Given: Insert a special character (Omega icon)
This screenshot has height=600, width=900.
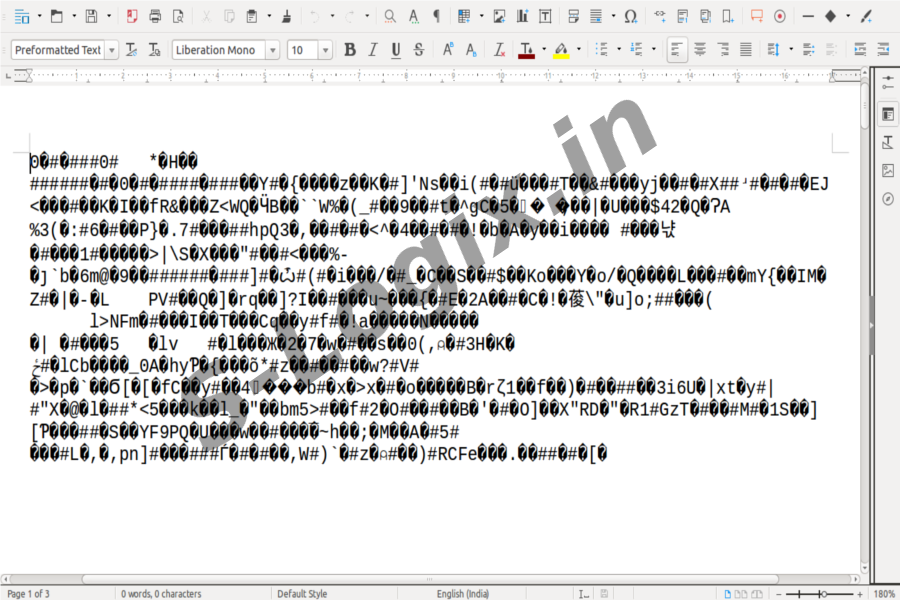Looking at the screenshot, I should pos(630,16).
